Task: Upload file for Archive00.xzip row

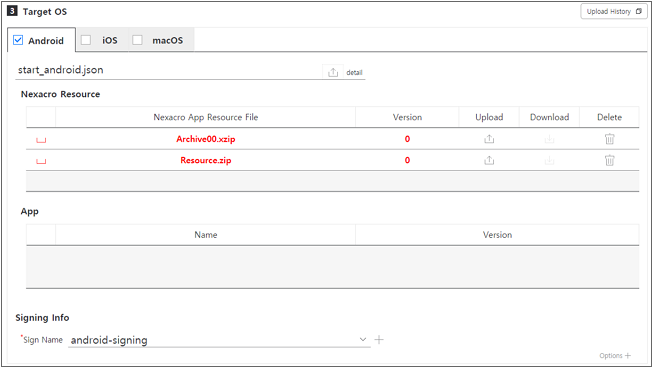Action: coord(489,139)
